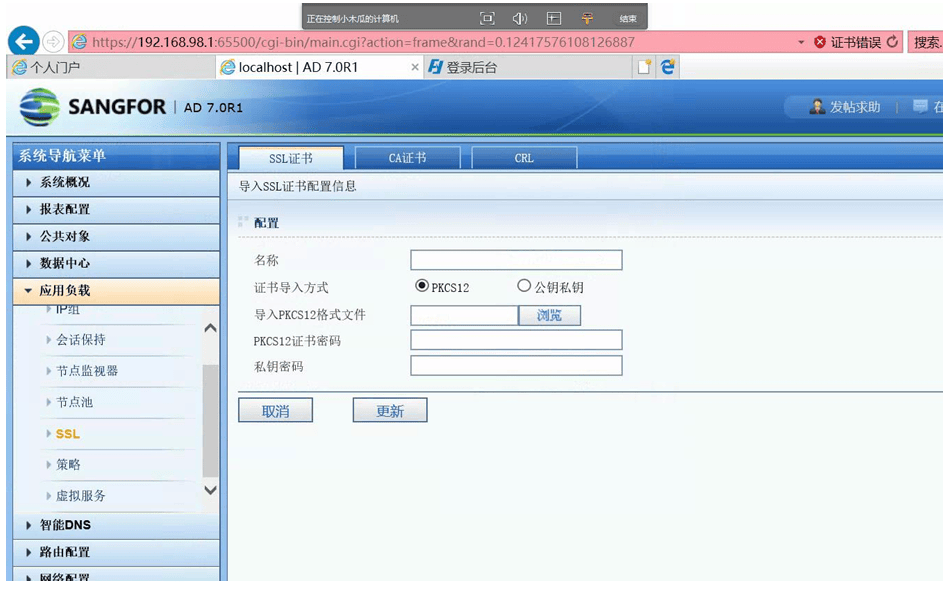950x589 pixels.
Task: Click the 浏览 browse button
Action: (x=549, y=314)
